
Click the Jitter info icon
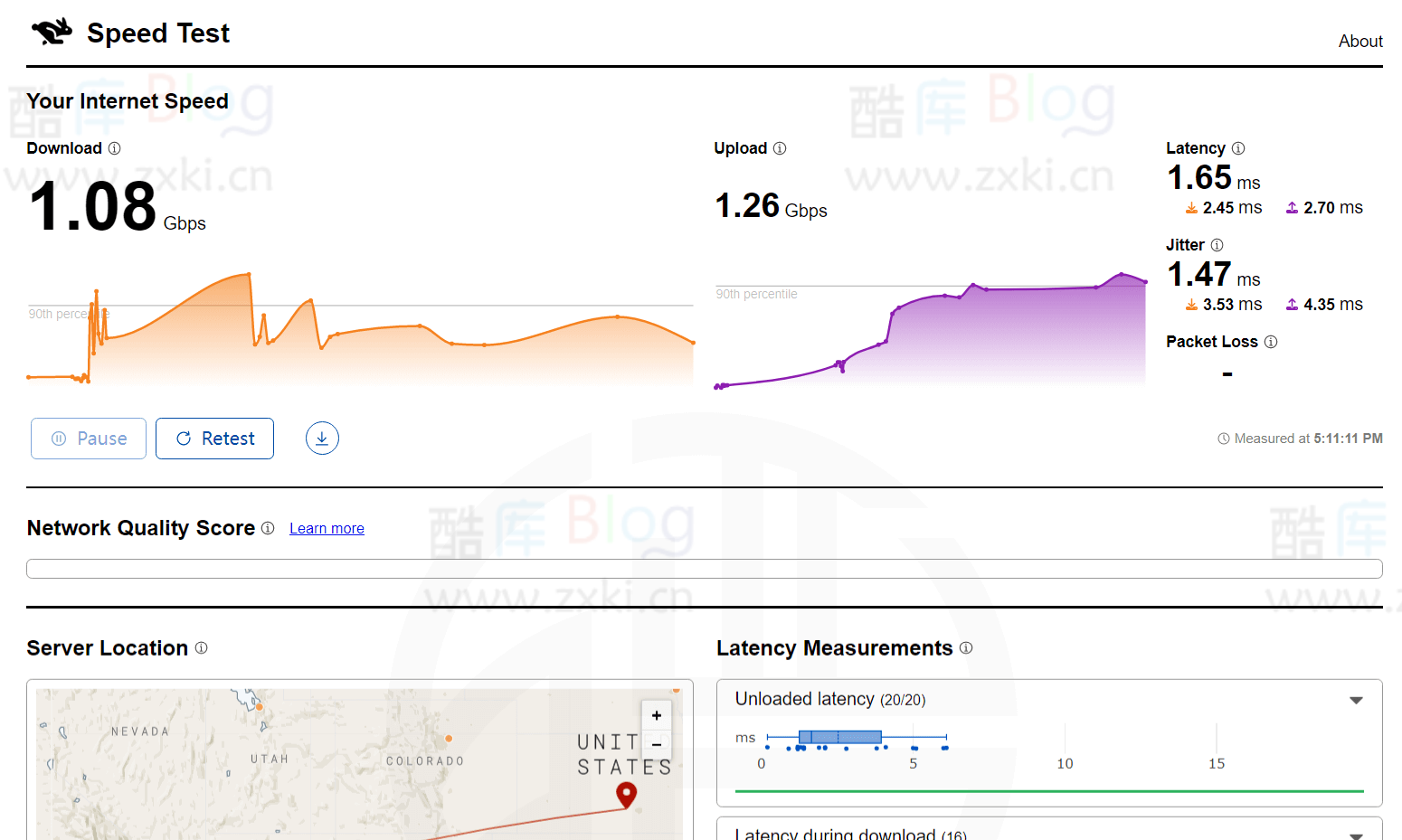tap(1217, 245)
